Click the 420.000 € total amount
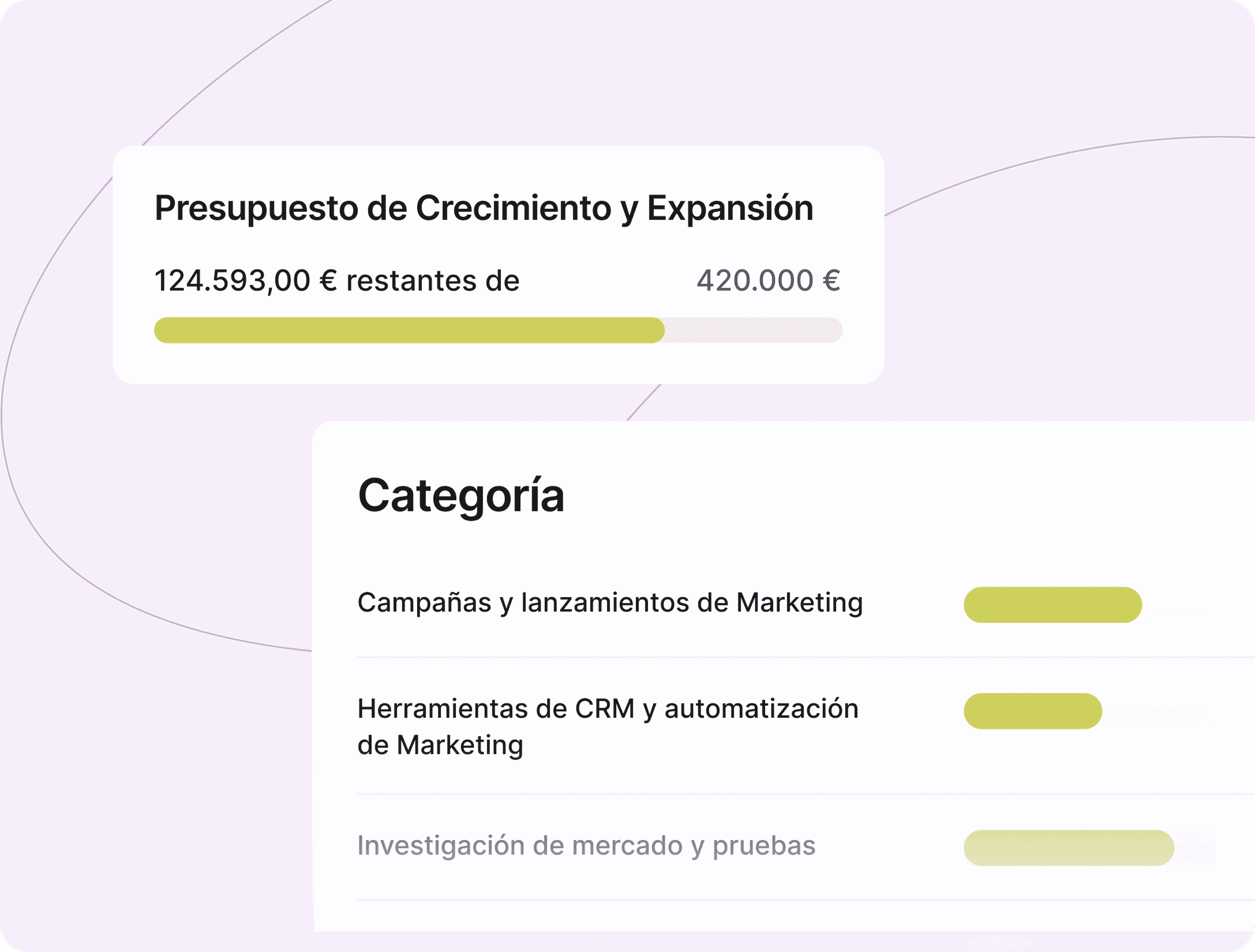Screen dimensions: 1255x952 click(769, 281)
